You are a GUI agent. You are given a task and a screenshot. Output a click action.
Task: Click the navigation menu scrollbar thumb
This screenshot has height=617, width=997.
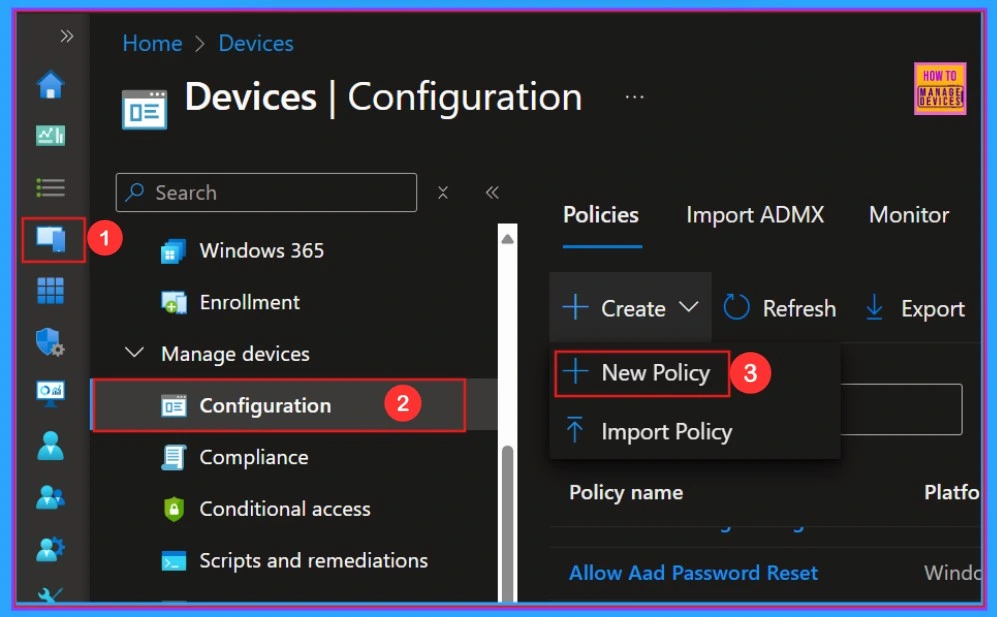coord(507,522)
